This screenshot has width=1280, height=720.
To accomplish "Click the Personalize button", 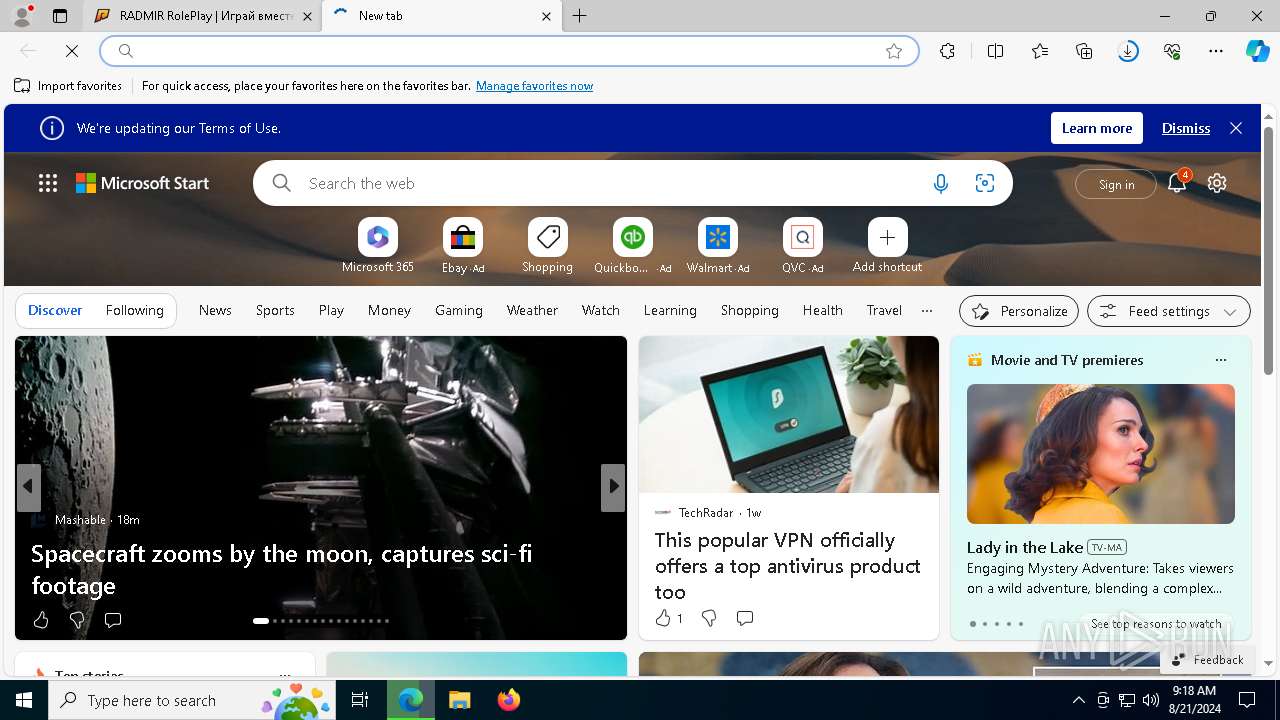I will tap(1019, 311).
